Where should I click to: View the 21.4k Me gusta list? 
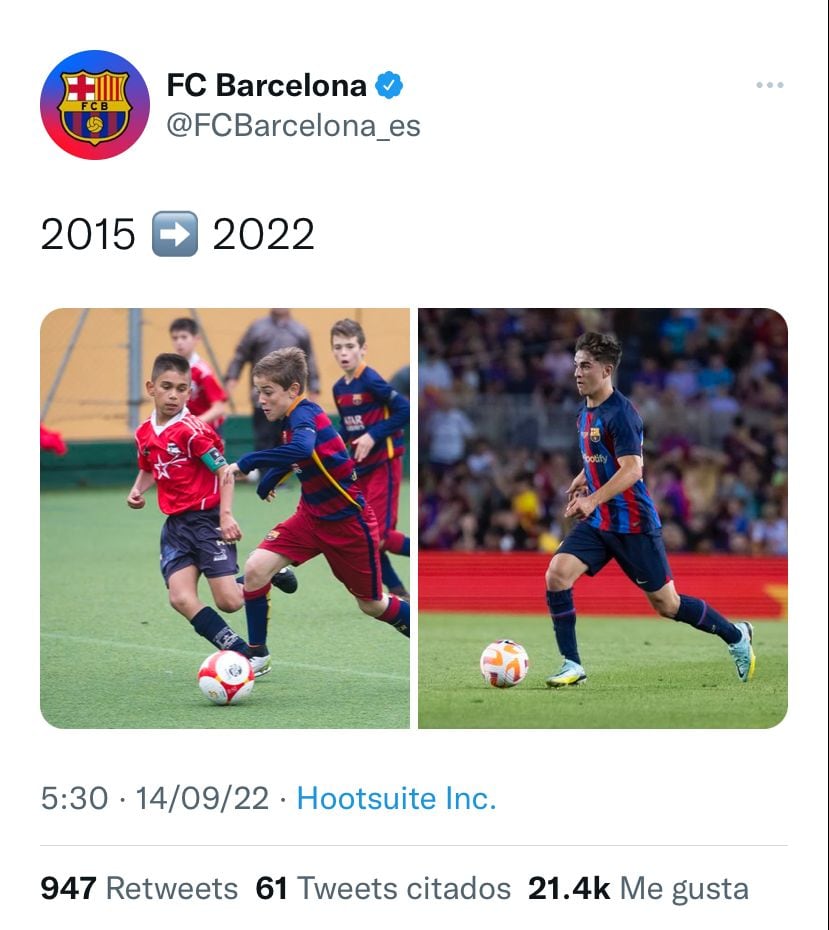pyautogui.click(x=638, y=888)
